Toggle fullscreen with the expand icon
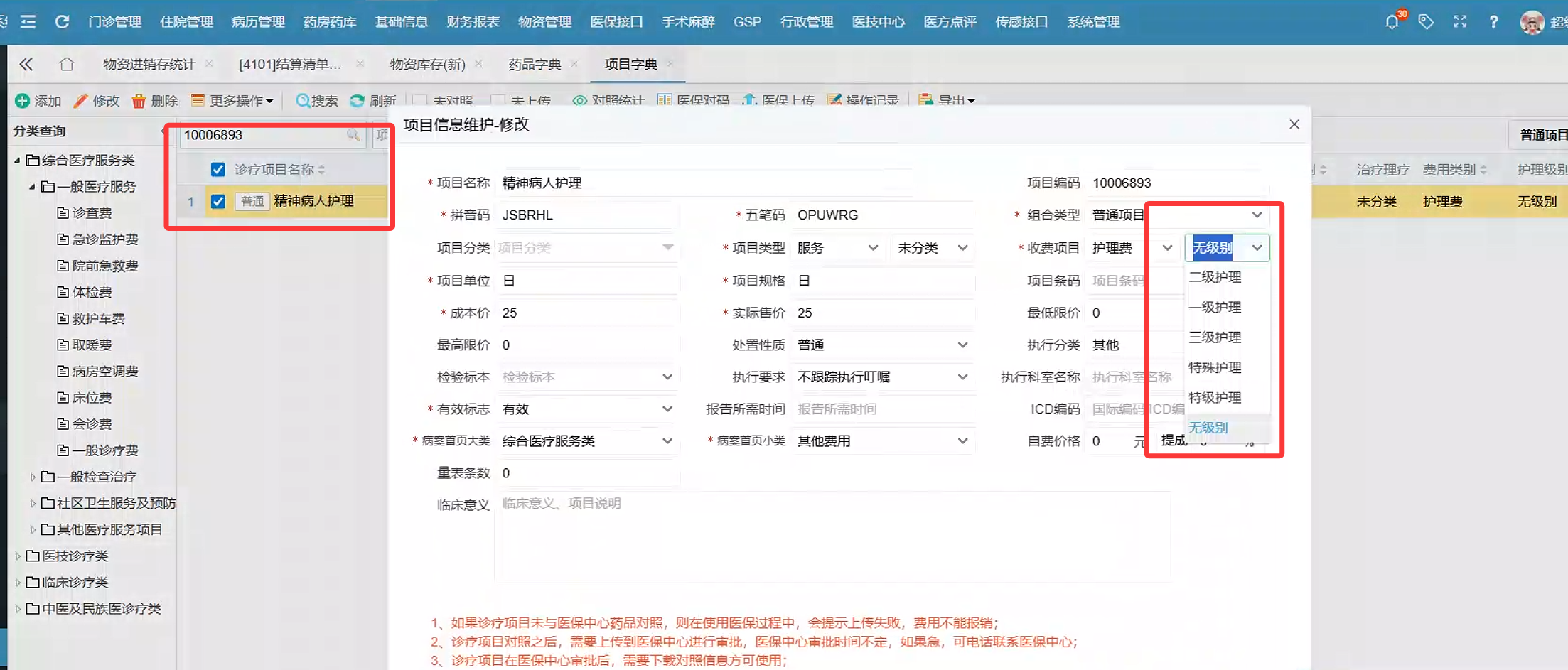 pyautogui.click(x=1460, y=22)
